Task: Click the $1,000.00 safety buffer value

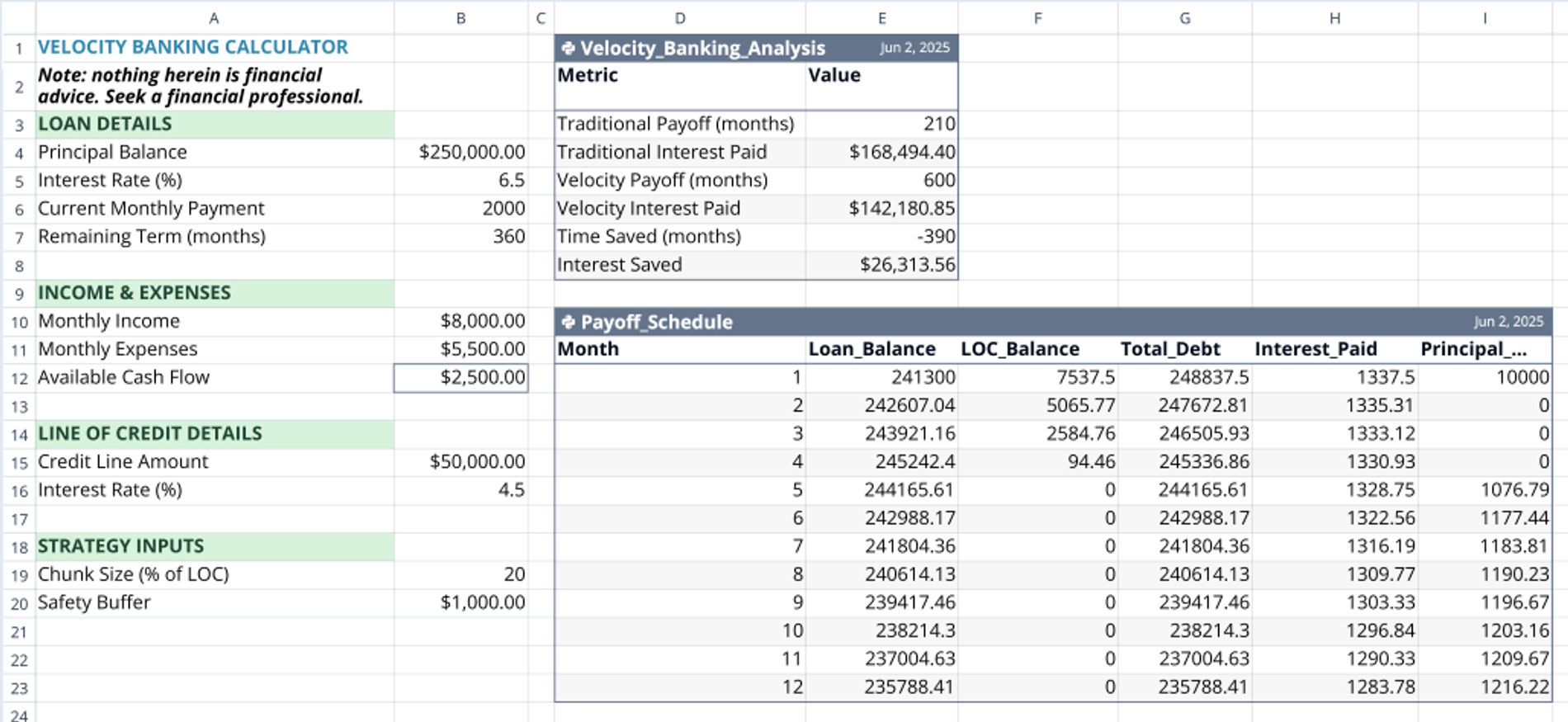Action: pos(461,603)
